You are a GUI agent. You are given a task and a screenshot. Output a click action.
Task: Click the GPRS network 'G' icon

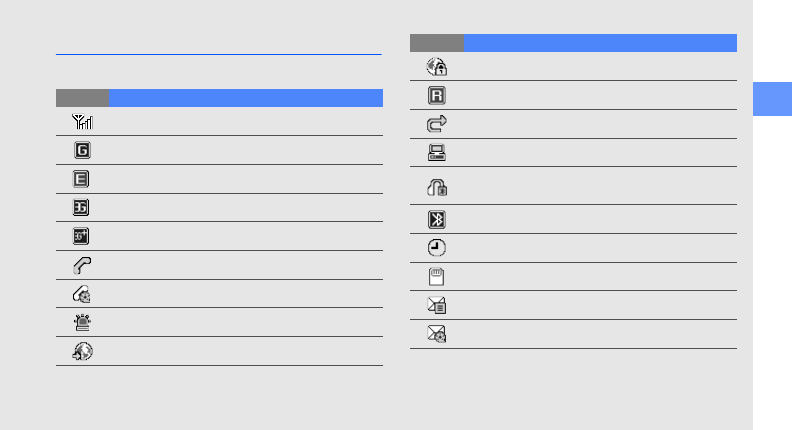coord(82,150)
